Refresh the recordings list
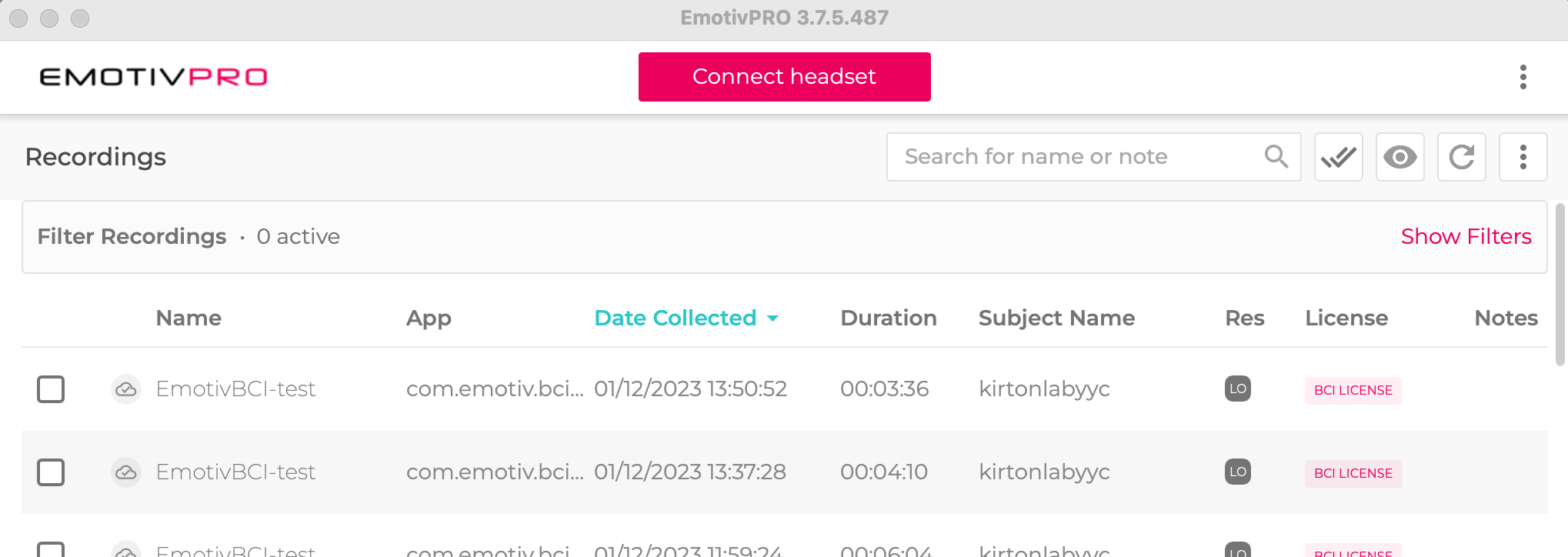1568x557 pixels. point(1461,157)
